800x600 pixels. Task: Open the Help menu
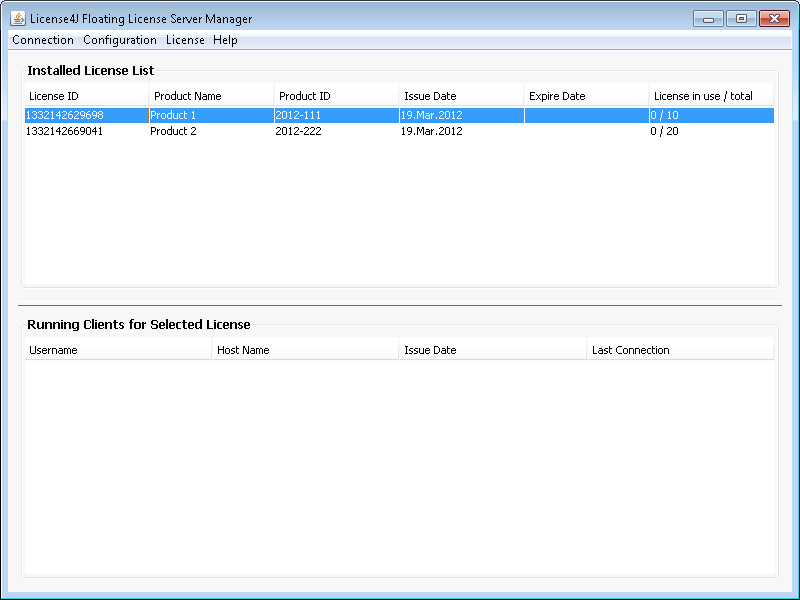pyautogui.click(x=225, y=40)
